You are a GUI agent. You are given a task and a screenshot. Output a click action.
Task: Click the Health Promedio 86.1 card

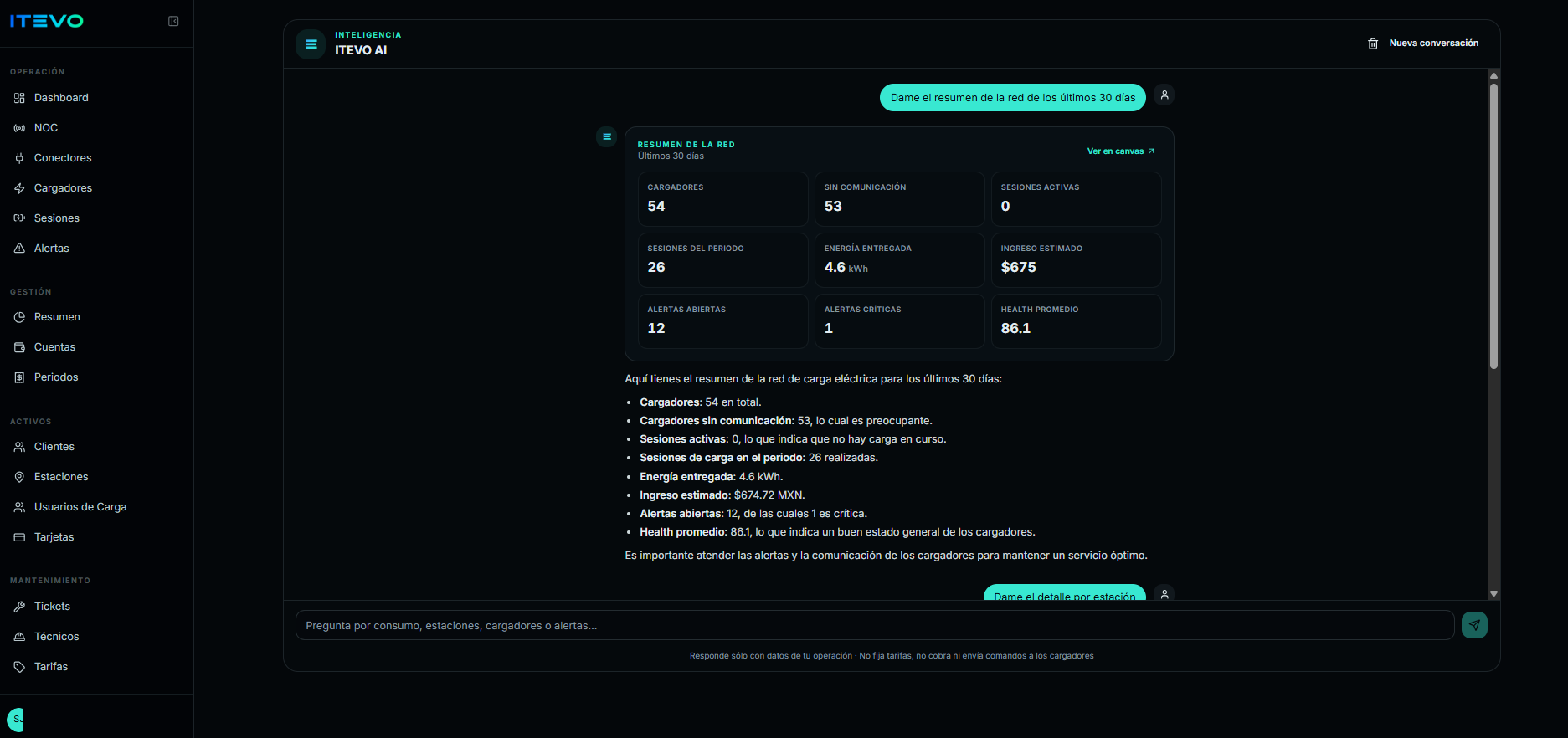tap(1077, 321)
